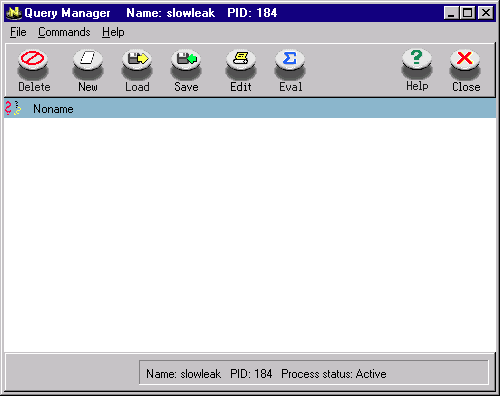The image size is (500, 396).
Task: Minimize the Query Manager window
Action: (x=452, y=13)
